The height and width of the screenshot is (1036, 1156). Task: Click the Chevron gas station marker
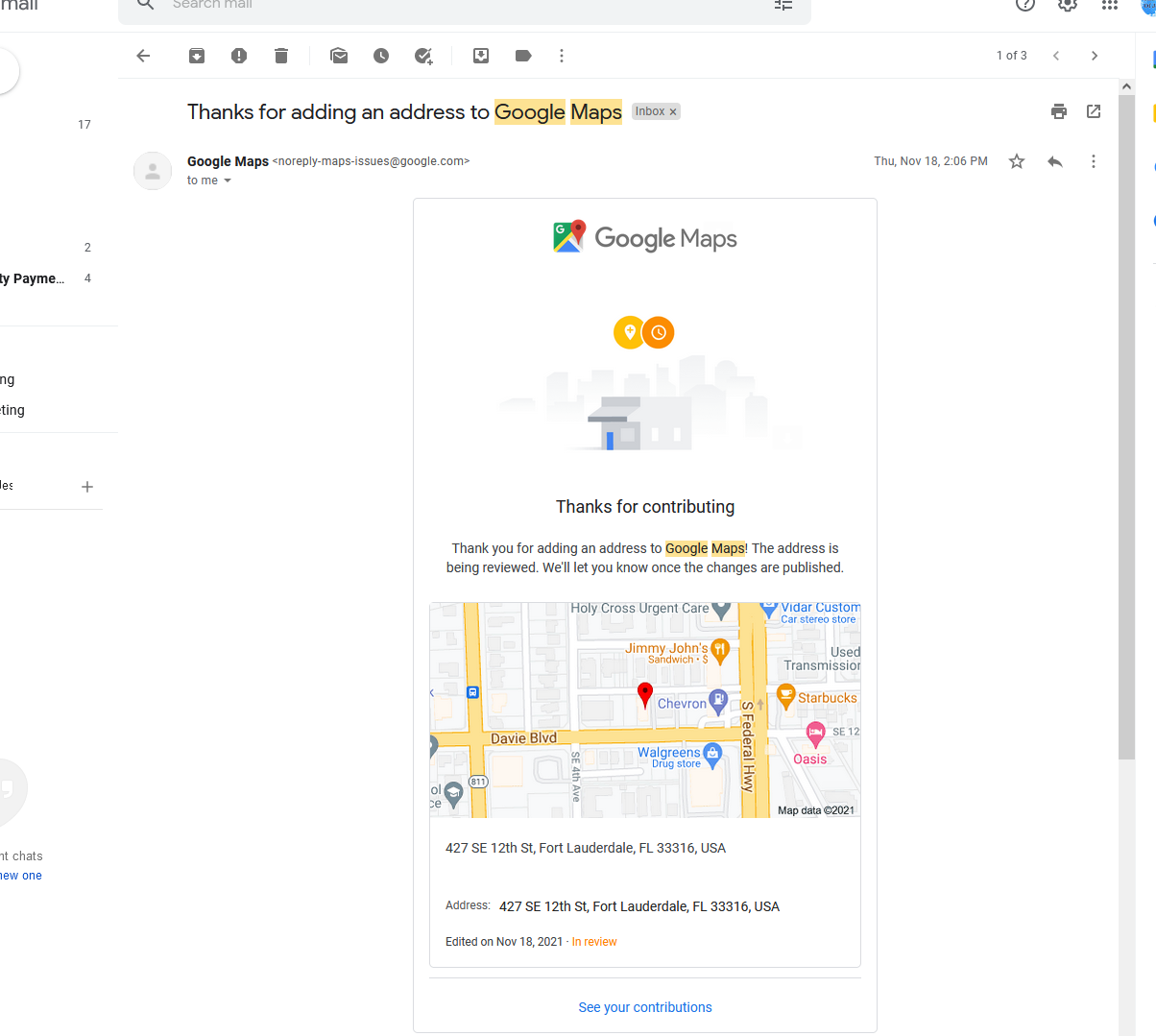[717, 701]
